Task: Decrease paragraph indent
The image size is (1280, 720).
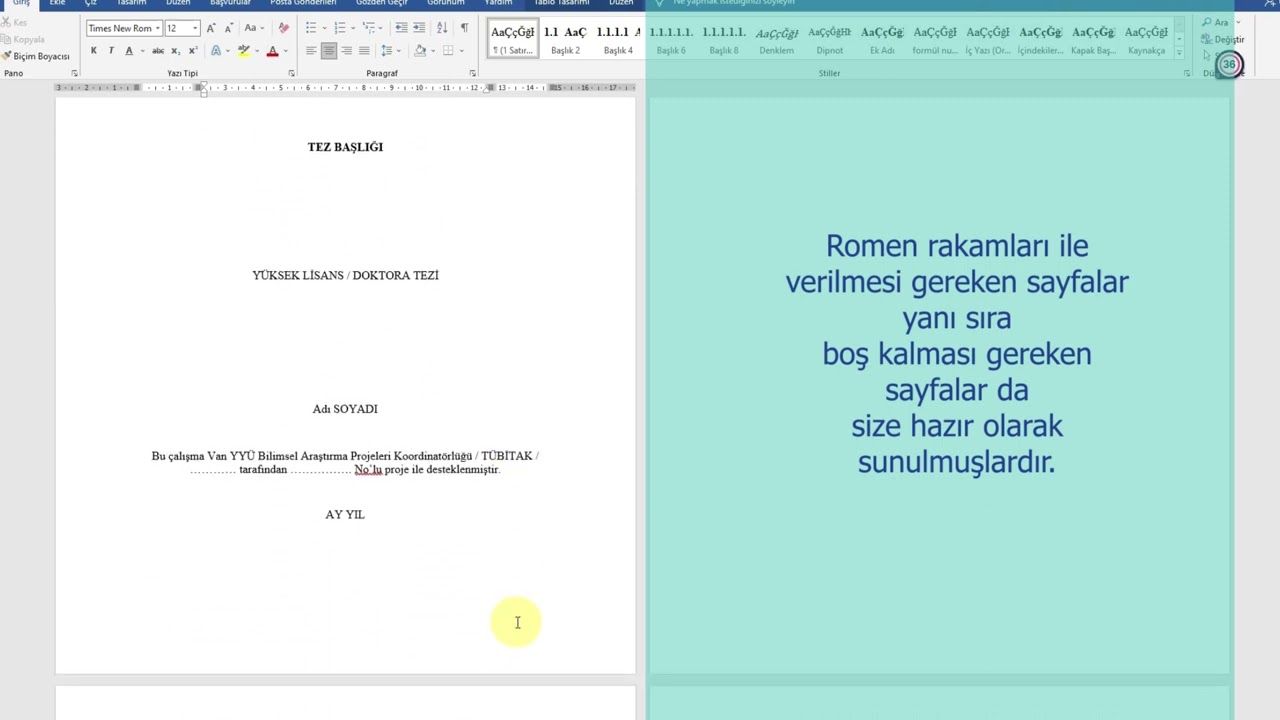Action: [x=401, y=28]
